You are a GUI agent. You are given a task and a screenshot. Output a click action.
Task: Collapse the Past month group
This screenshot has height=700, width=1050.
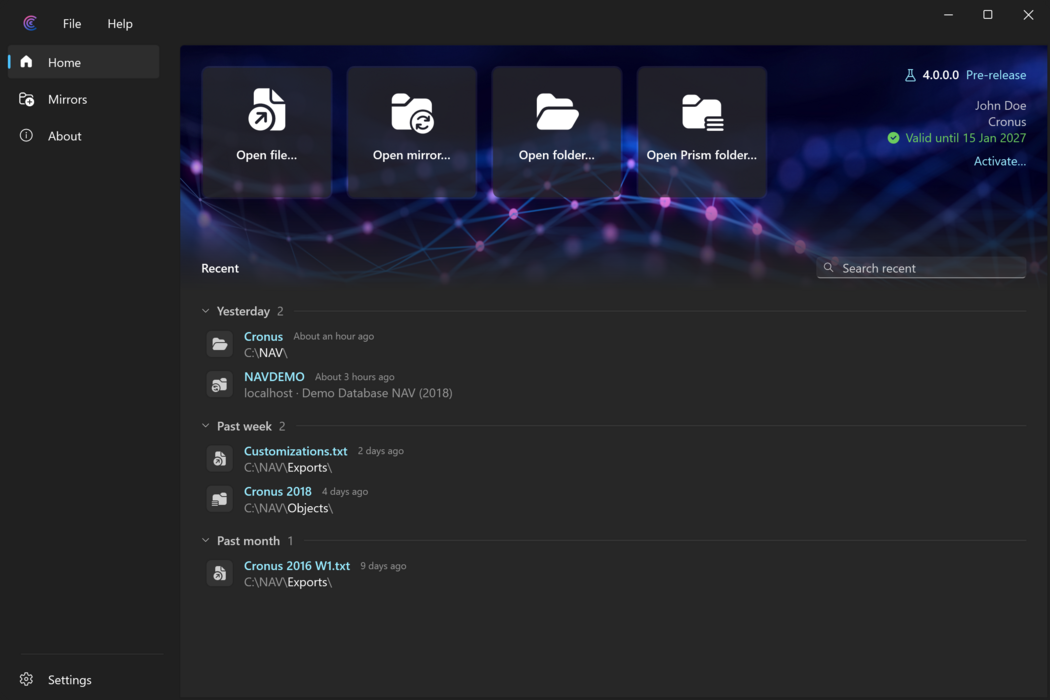click(x=206, y=541)
